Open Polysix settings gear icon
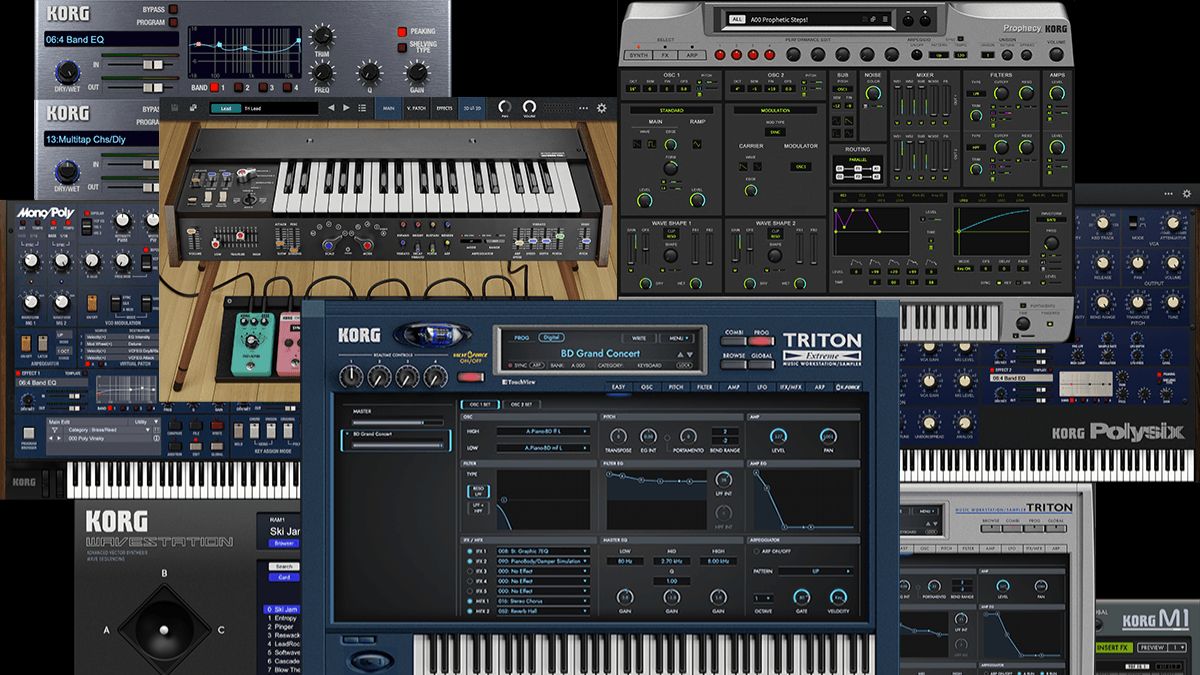 tap(1186, 194)
